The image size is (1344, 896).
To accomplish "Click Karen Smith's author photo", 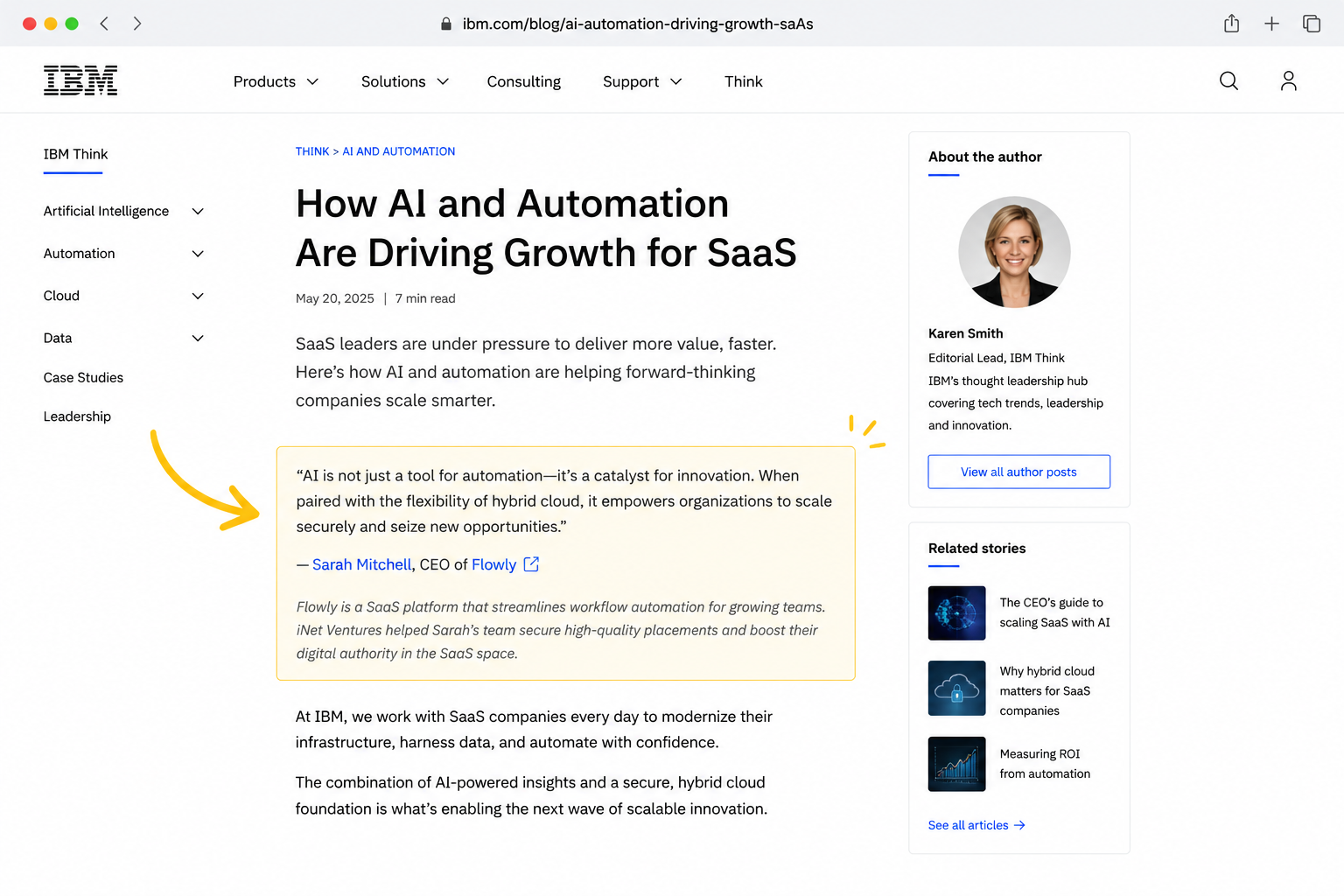I will [x=1014, y=252].
